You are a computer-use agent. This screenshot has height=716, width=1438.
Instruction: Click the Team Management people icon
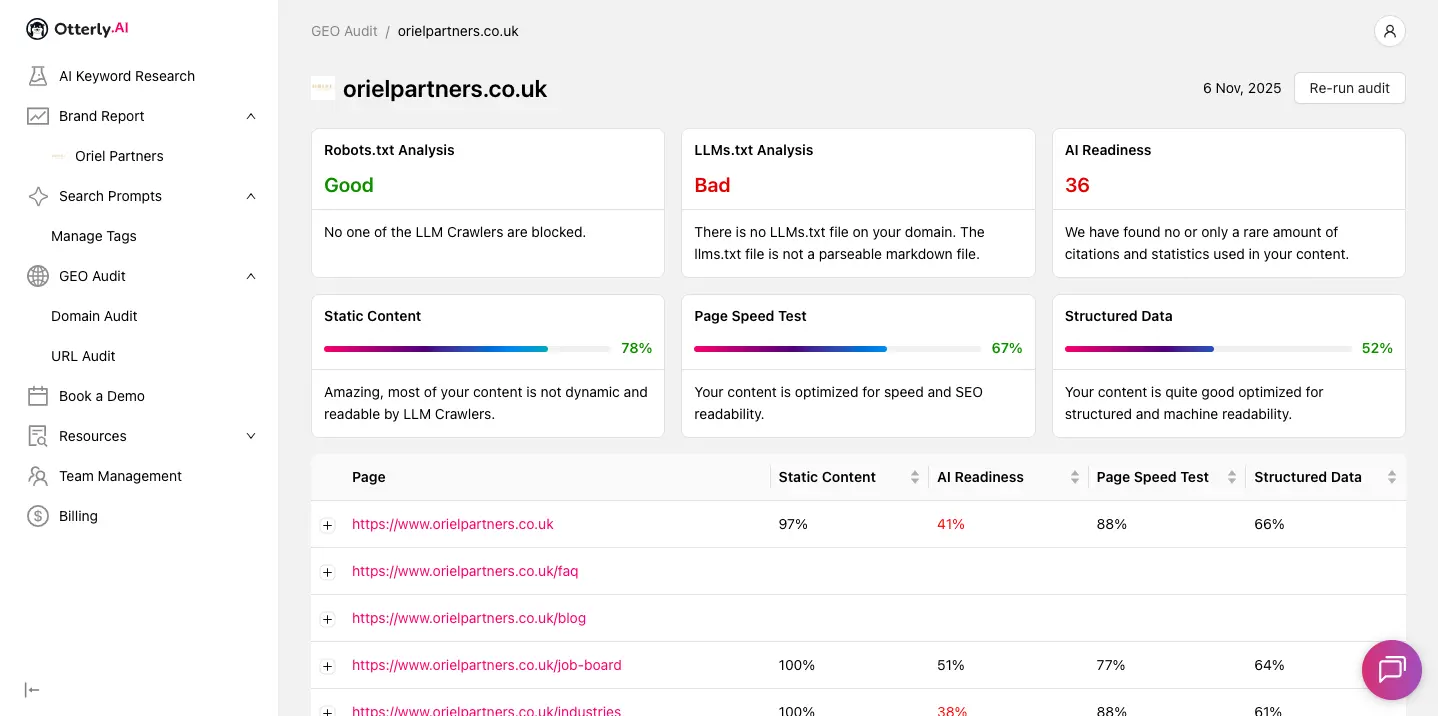(x=38, y=476)
